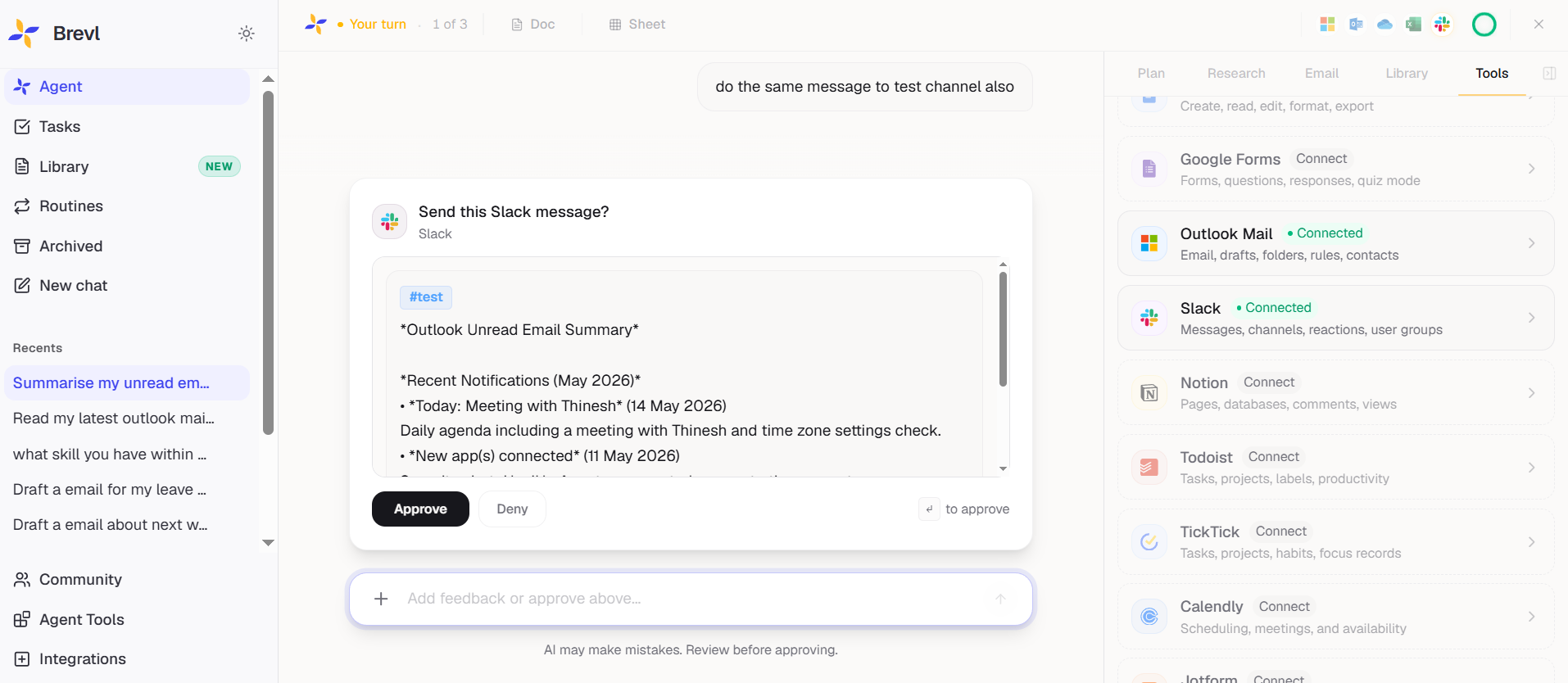Click the sidebar scroll-down arrow
The image size is (1568, 683).
tap(268, 543)
